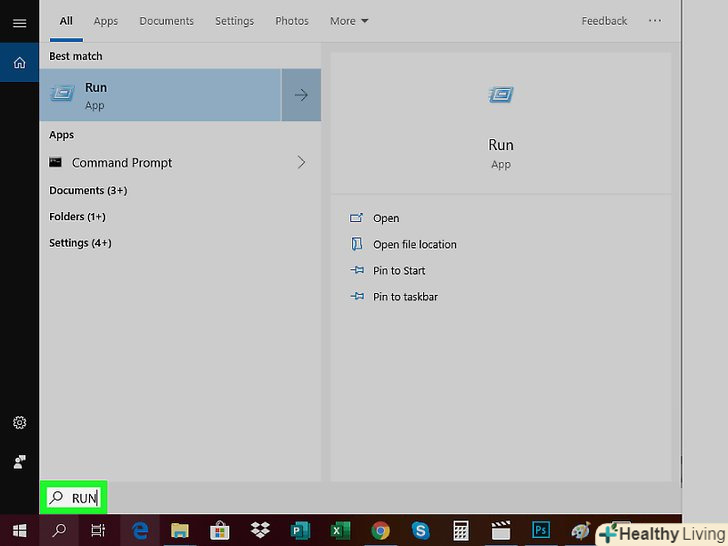Click the Feedback link

click(x=604, y=21)
